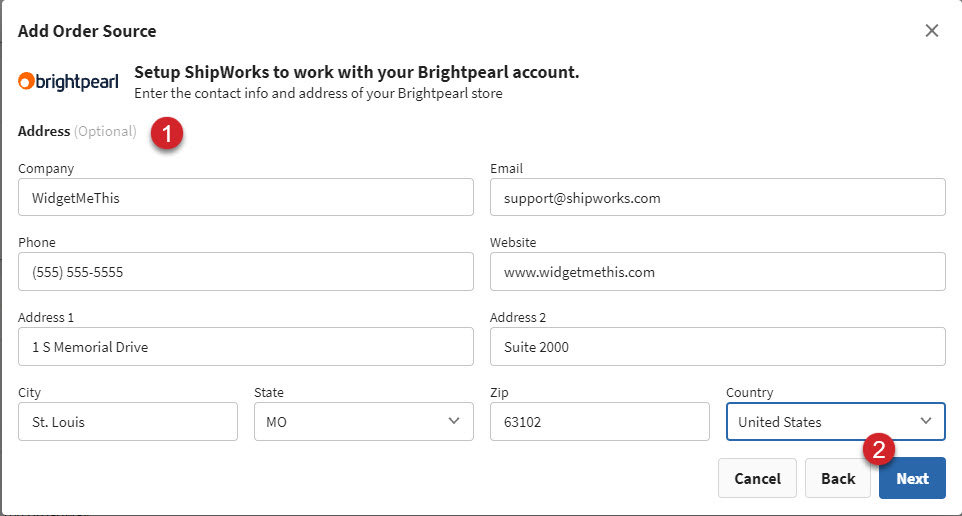Proceed with the Next button
This screenshot has height=516, width=962.
pyautogui.click(x=912, y=478)
